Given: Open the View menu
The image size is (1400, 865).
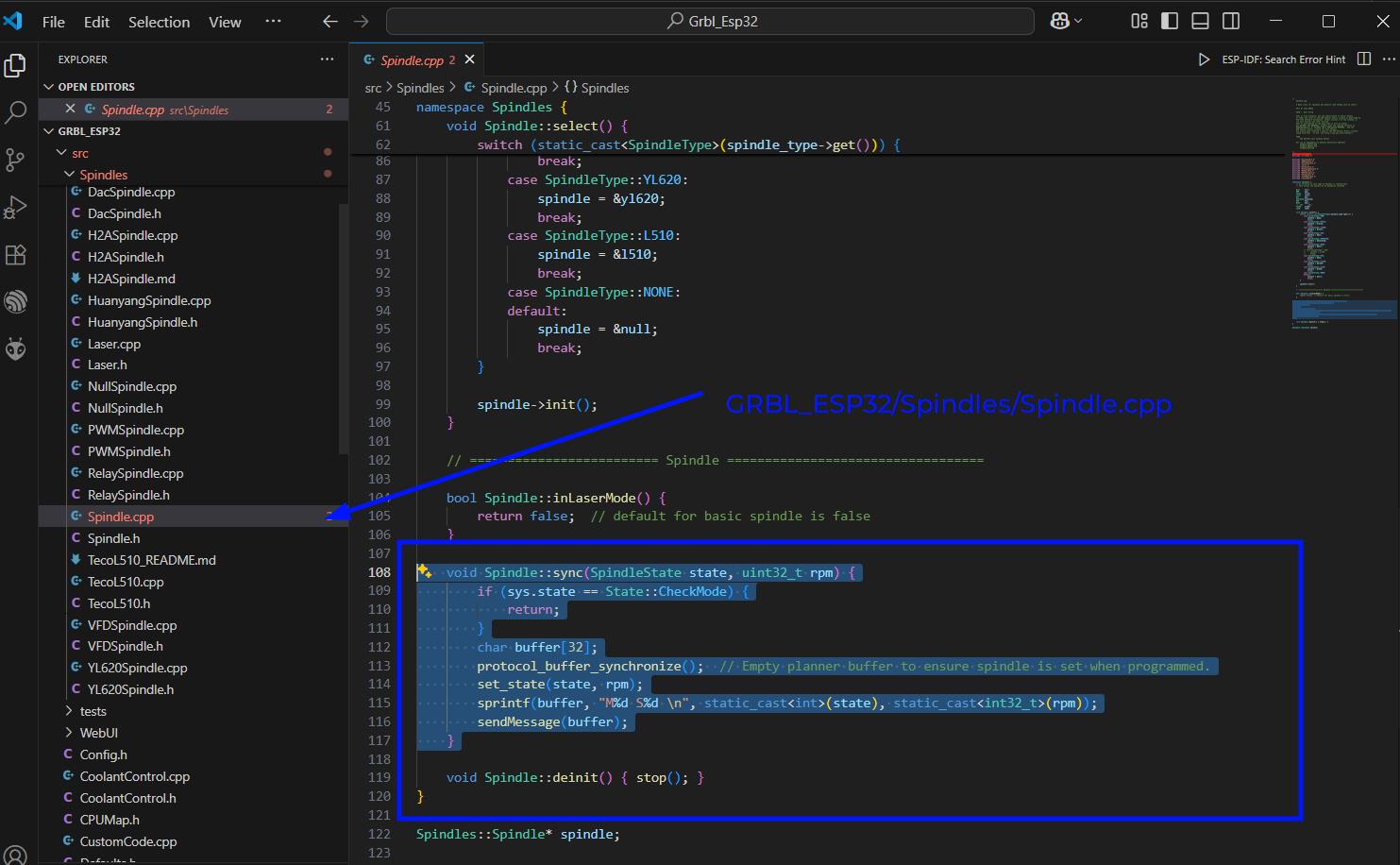Looking at the screenshot, I should [225, 22].
